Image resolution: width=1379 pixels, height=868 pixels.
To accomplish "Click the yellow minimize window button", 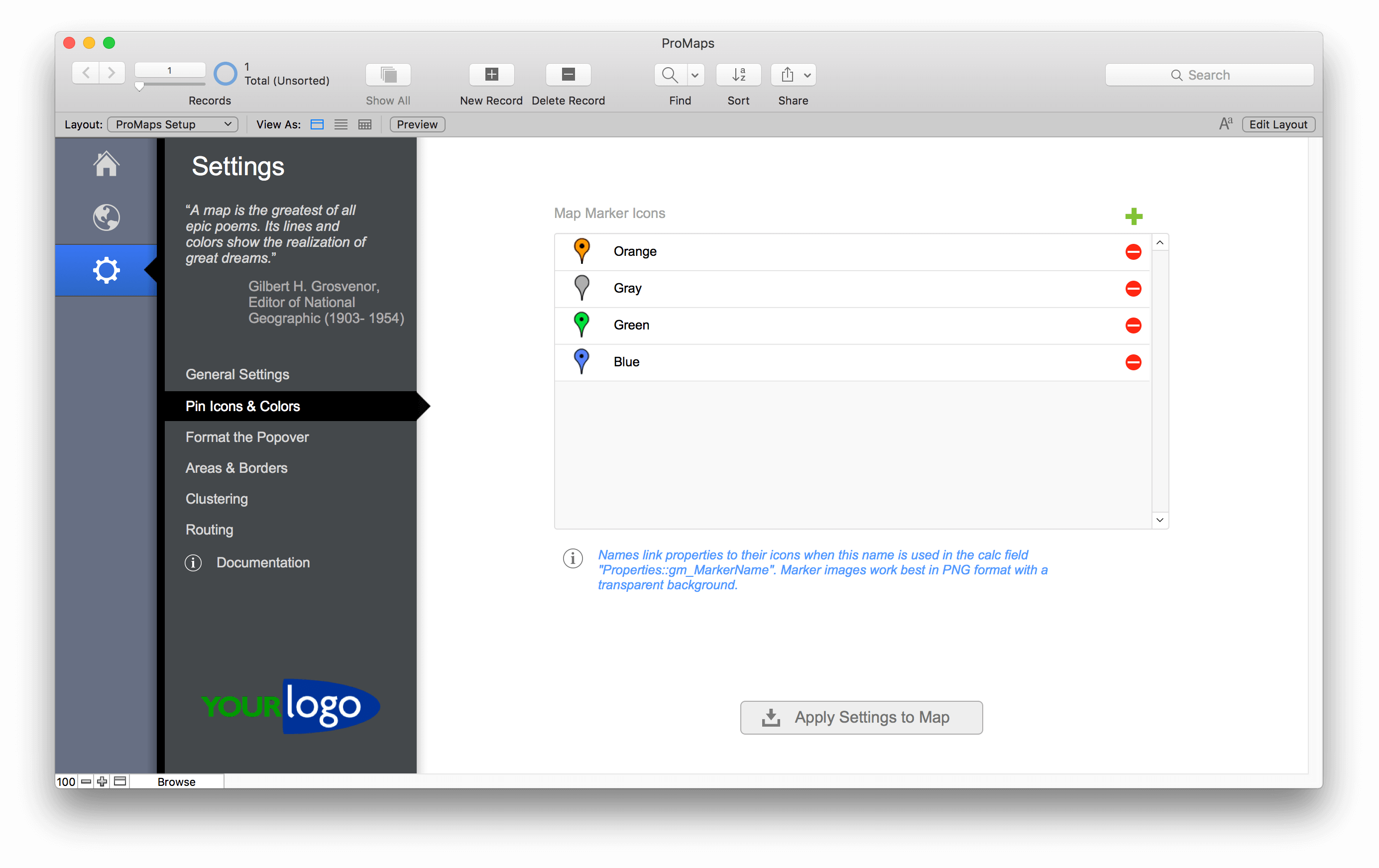I will click(x=89, y=43).
